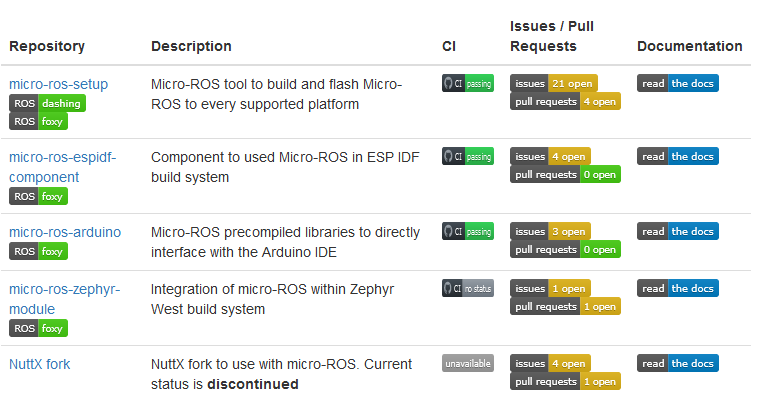Open the pull requests 4 open badge
Image resolution: width=766 pixels, height=419 pixels.
pyautogui.click(x=565, y=101)
